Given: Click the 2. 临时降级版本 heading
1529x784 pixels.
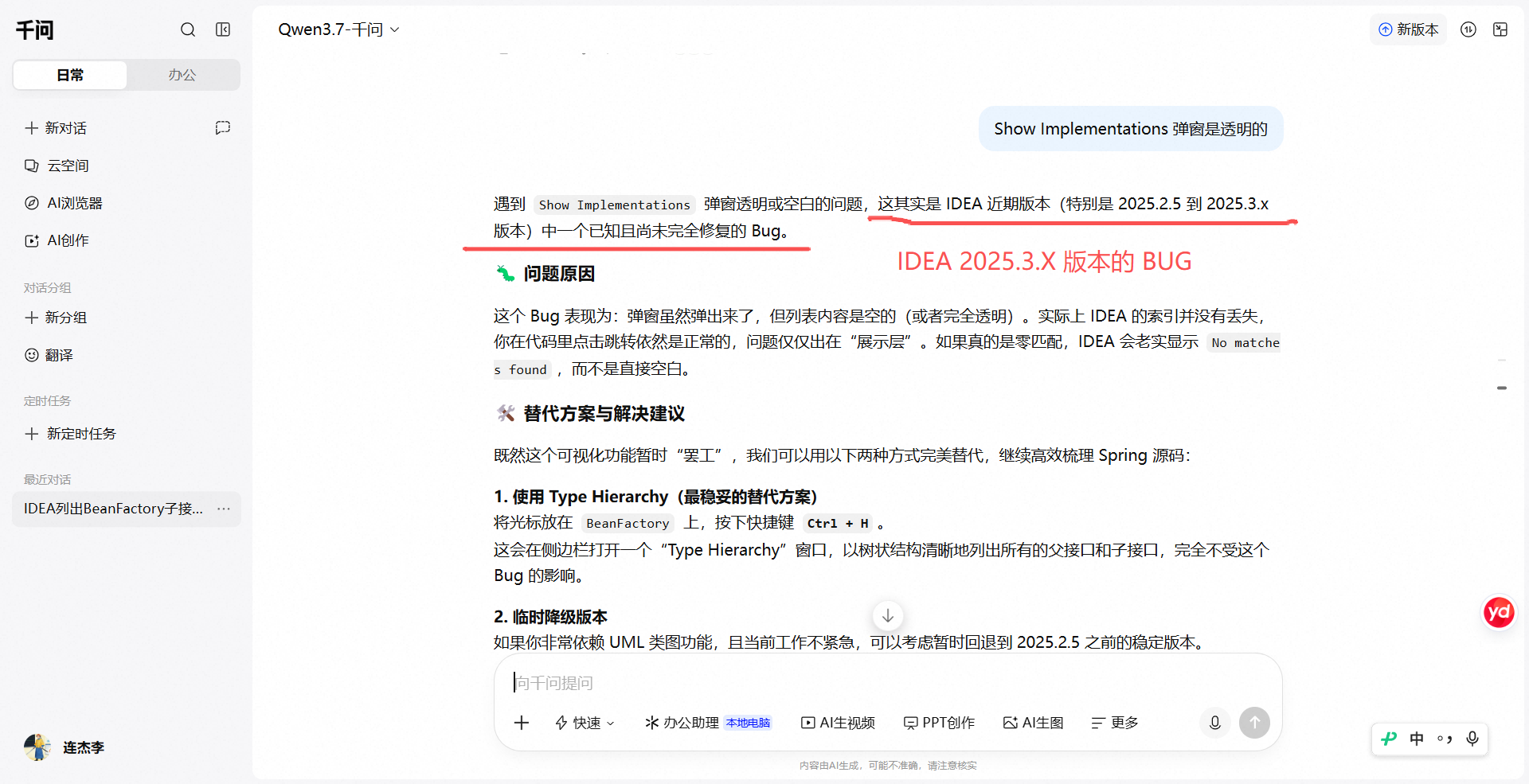Looking at the screenshot, I should 550,617.
